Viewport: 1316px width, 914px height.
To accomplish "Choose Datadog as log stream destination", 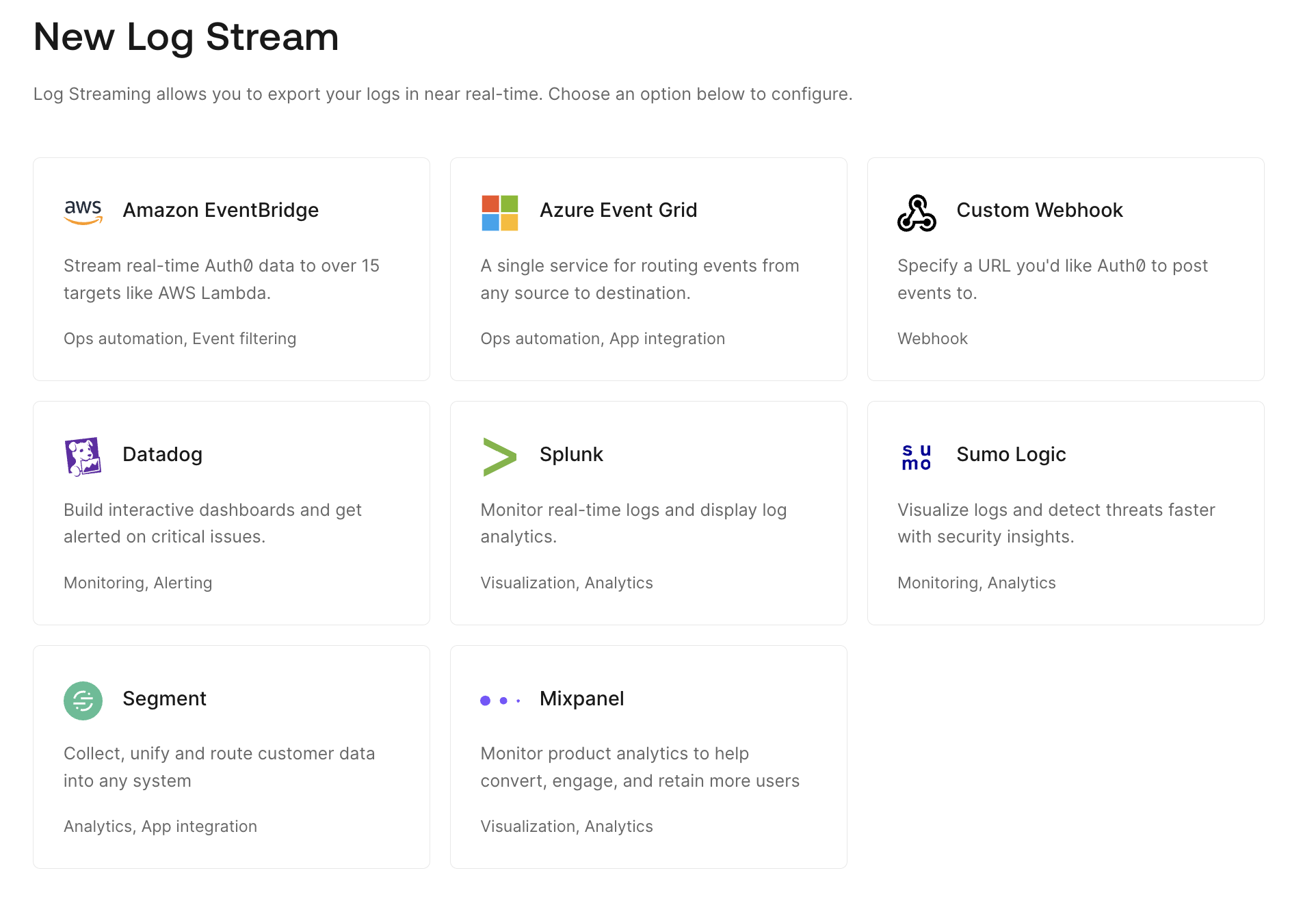I will click(231, 513).
